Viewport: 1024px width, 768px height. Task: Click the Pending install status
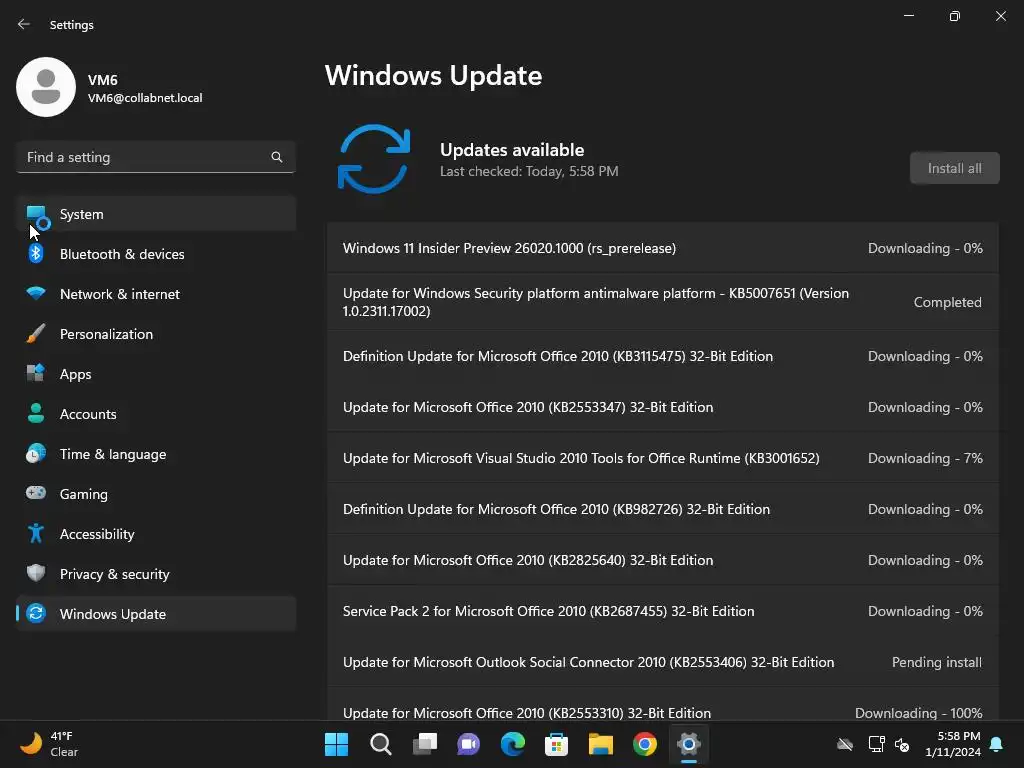(936, 662)
